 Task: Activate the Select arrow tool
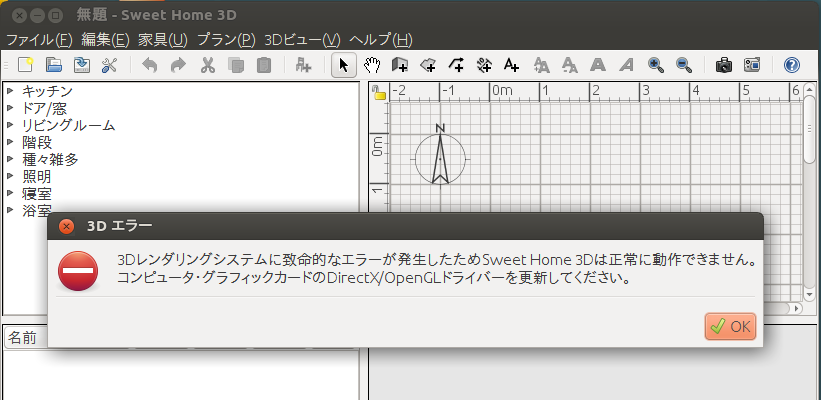click(344, 65)
